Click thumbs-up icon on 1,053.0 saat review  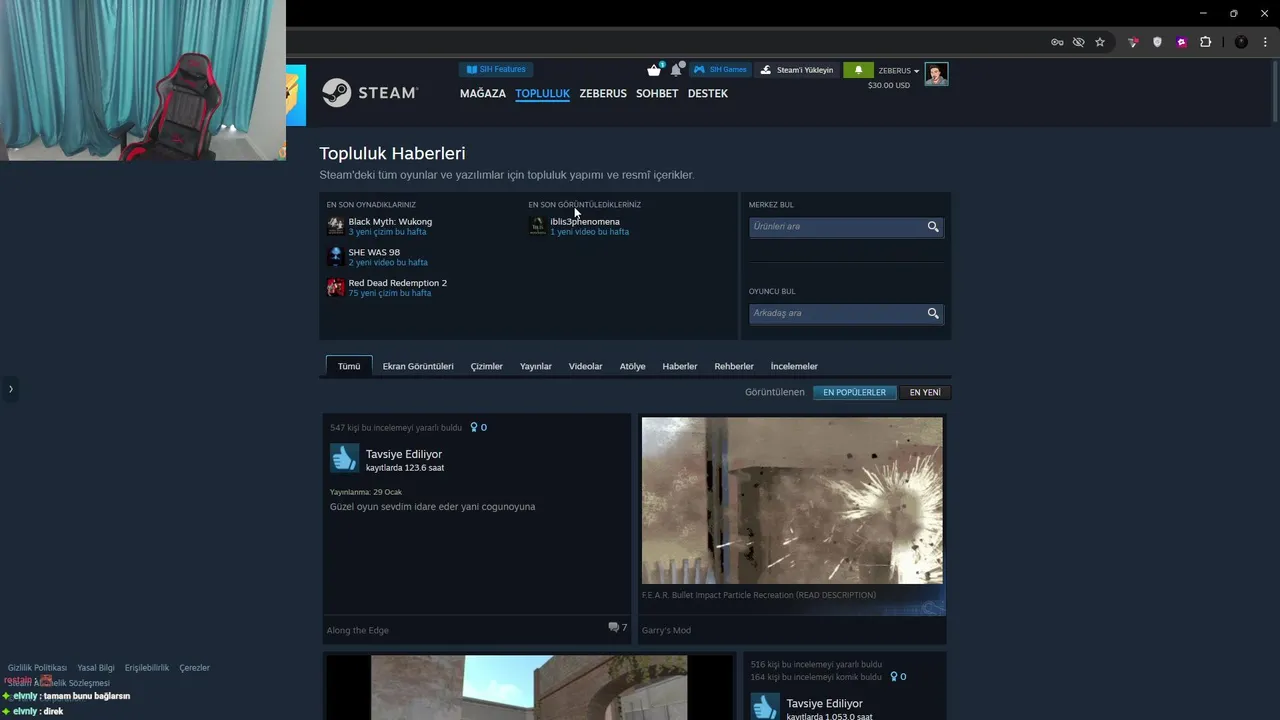click(x=765, y=707)
